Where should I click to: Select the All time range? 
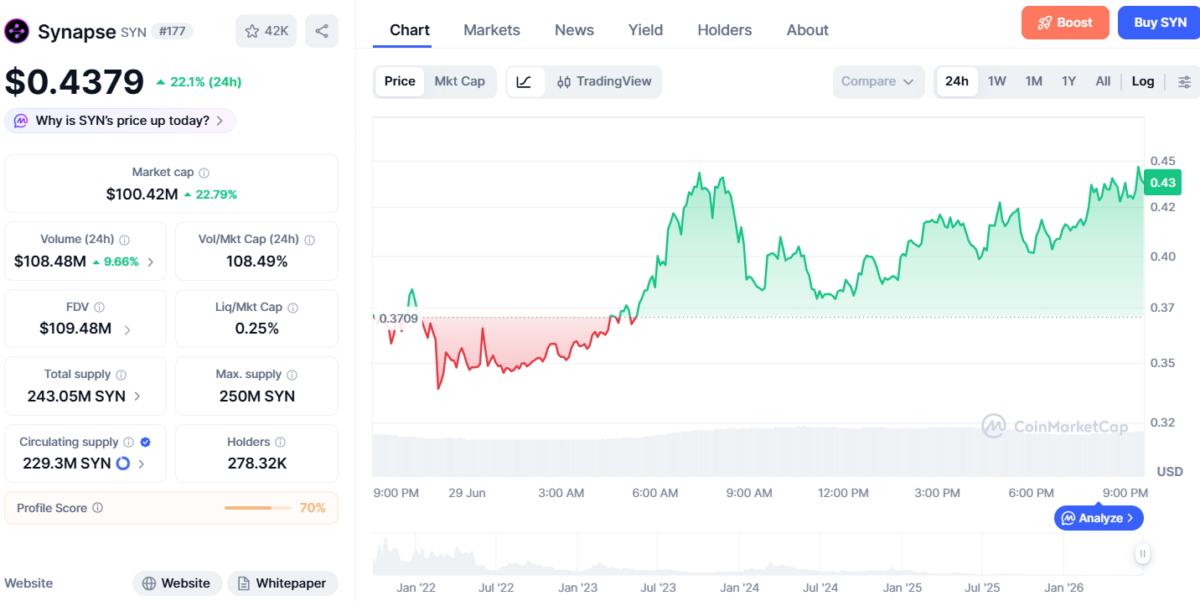click(x=1103, y=82)
